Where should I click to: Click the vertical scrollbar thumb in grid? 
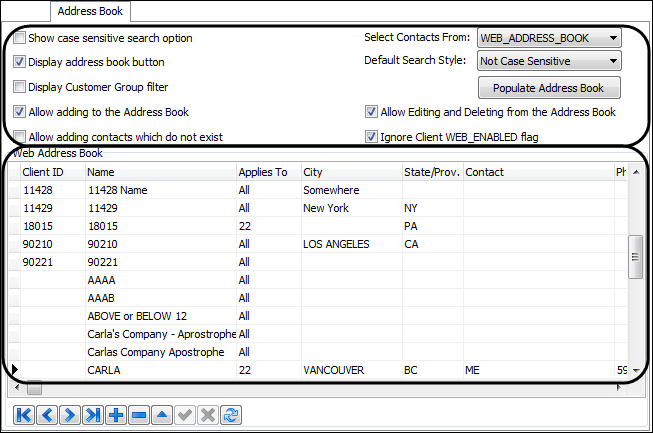click(634, 256)
